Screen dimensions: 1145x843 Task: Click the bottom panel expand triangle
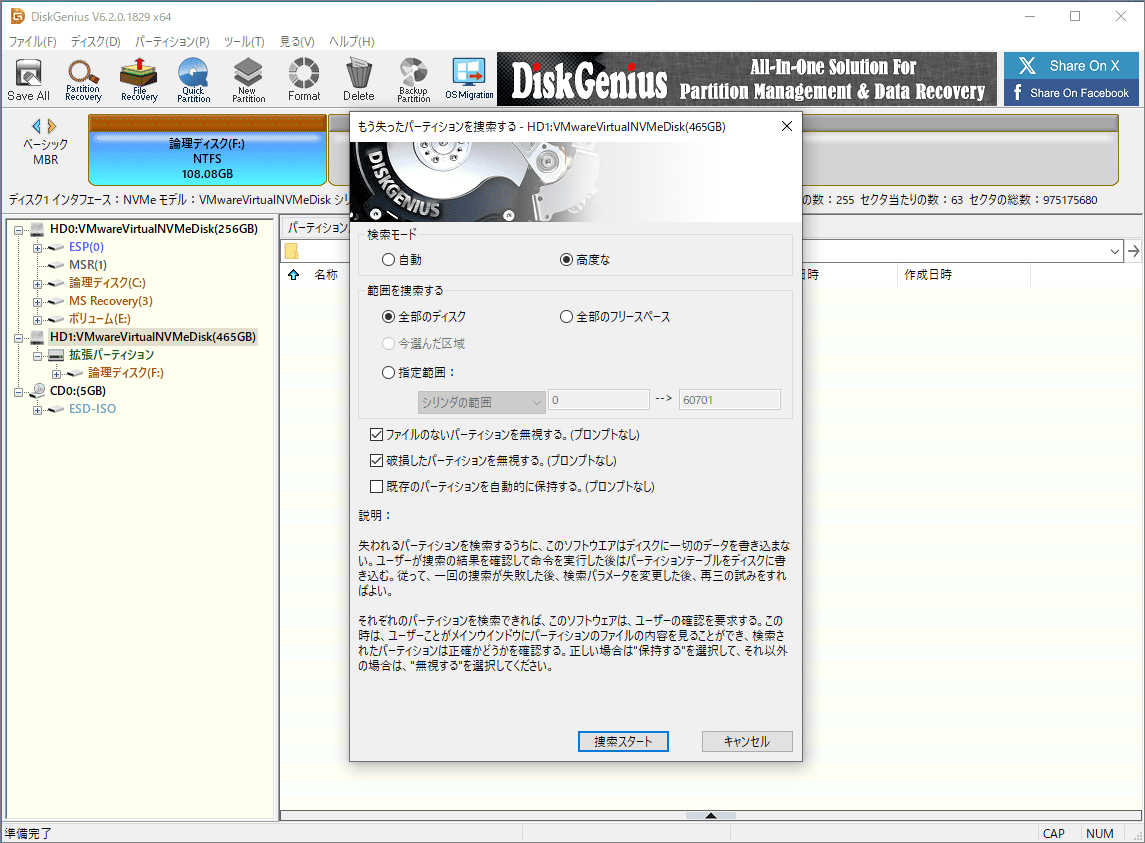click(711, 815)
